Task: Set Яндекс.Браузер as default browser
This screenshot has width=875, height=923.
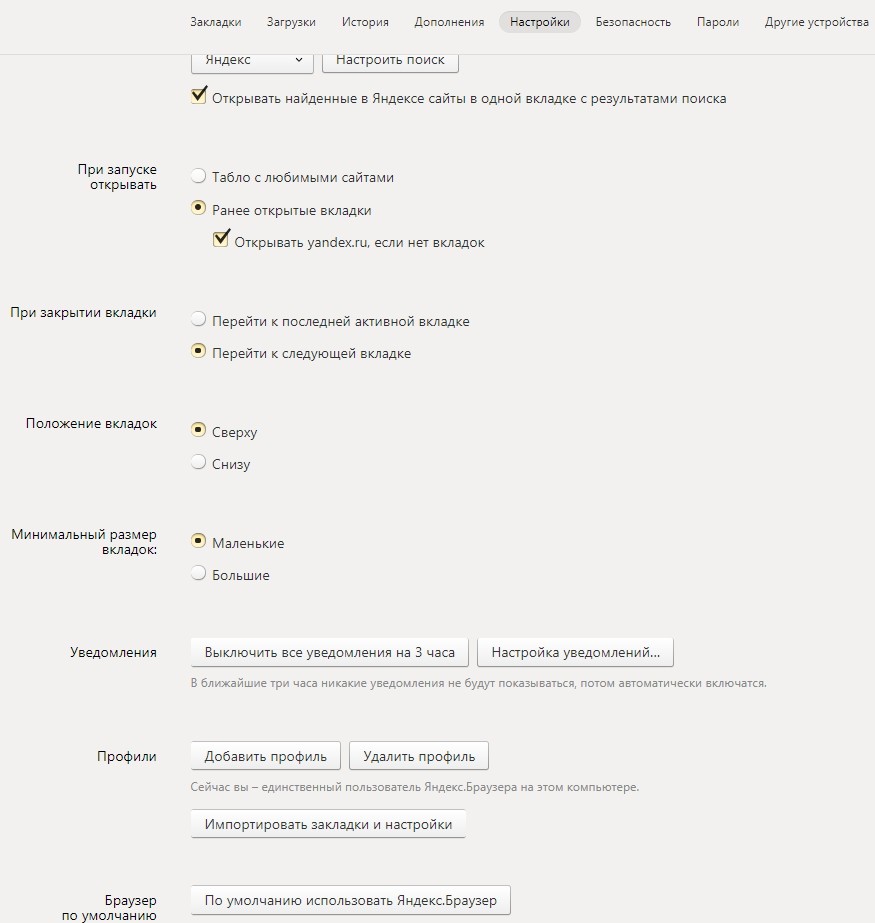Action: coord(350,900)
